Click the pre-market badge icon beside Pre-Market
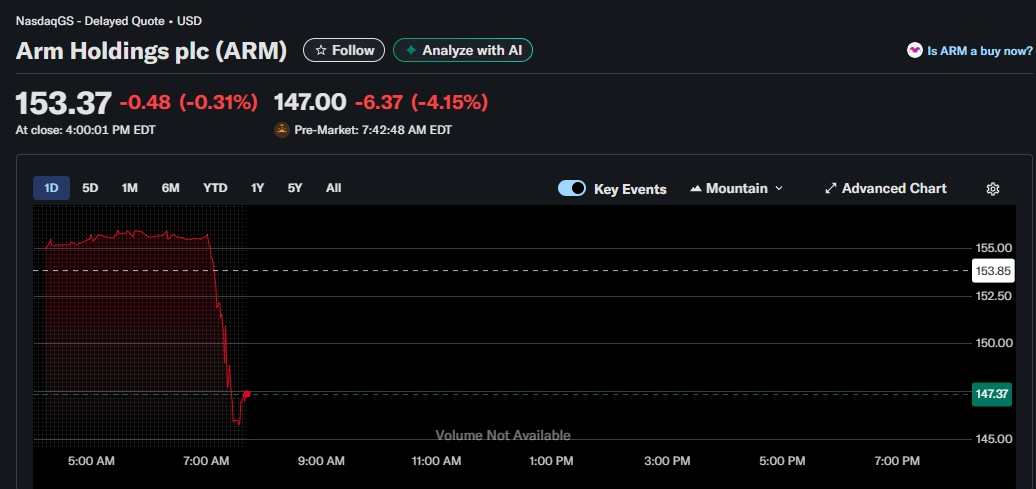 282,130
